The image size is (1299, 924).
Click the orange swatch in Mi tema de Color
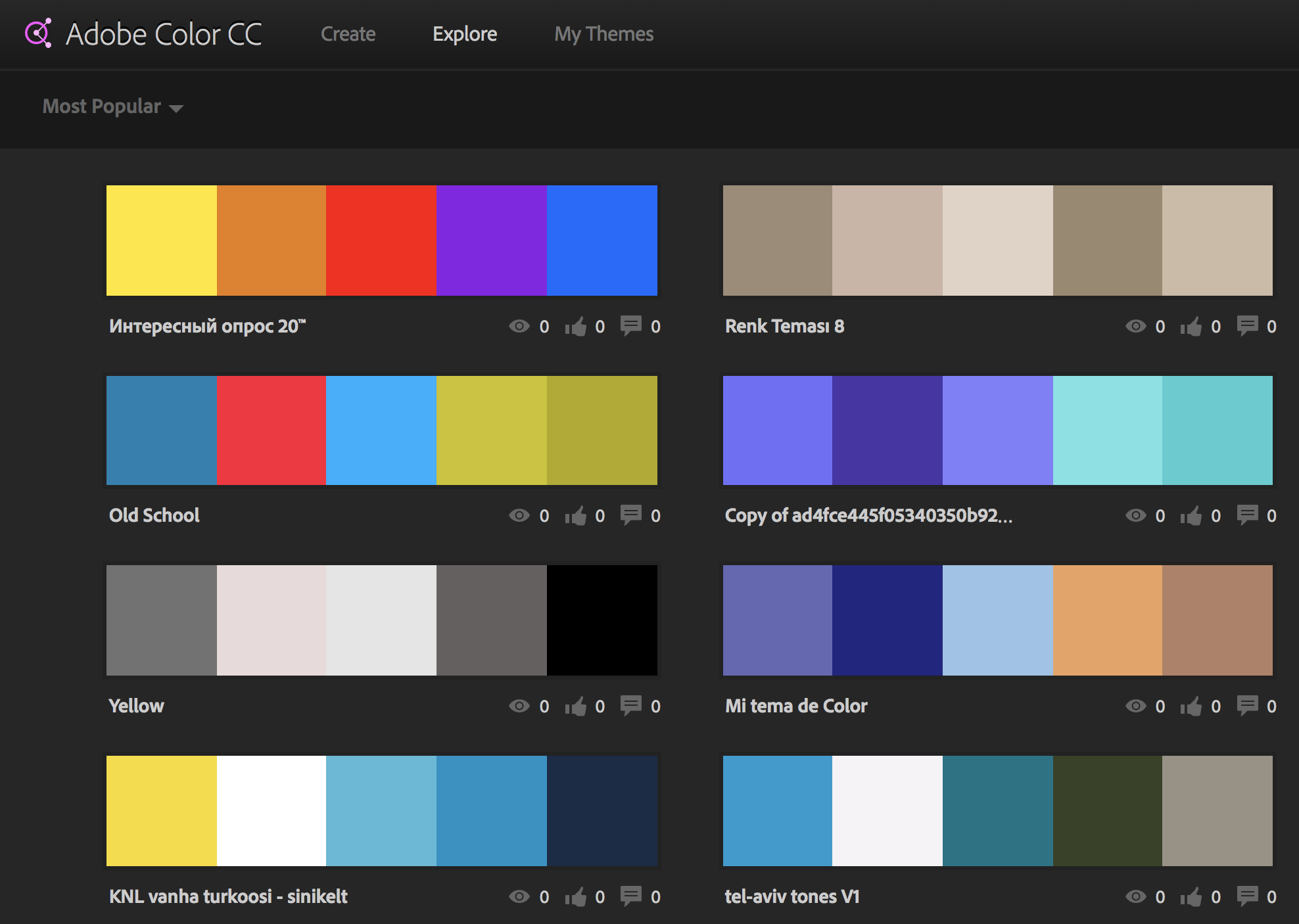[1107, 620]
